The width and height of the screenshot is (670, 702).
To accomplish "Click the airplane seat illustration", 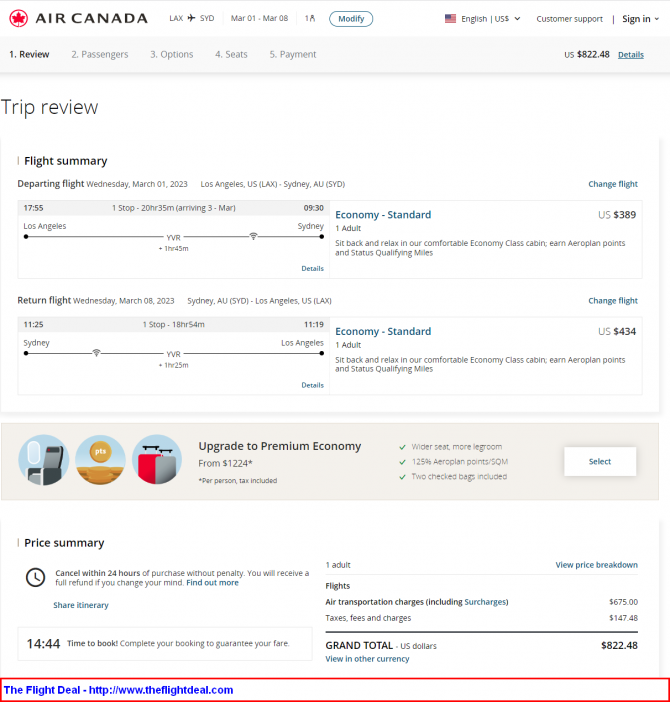I will tap(44, 460).
